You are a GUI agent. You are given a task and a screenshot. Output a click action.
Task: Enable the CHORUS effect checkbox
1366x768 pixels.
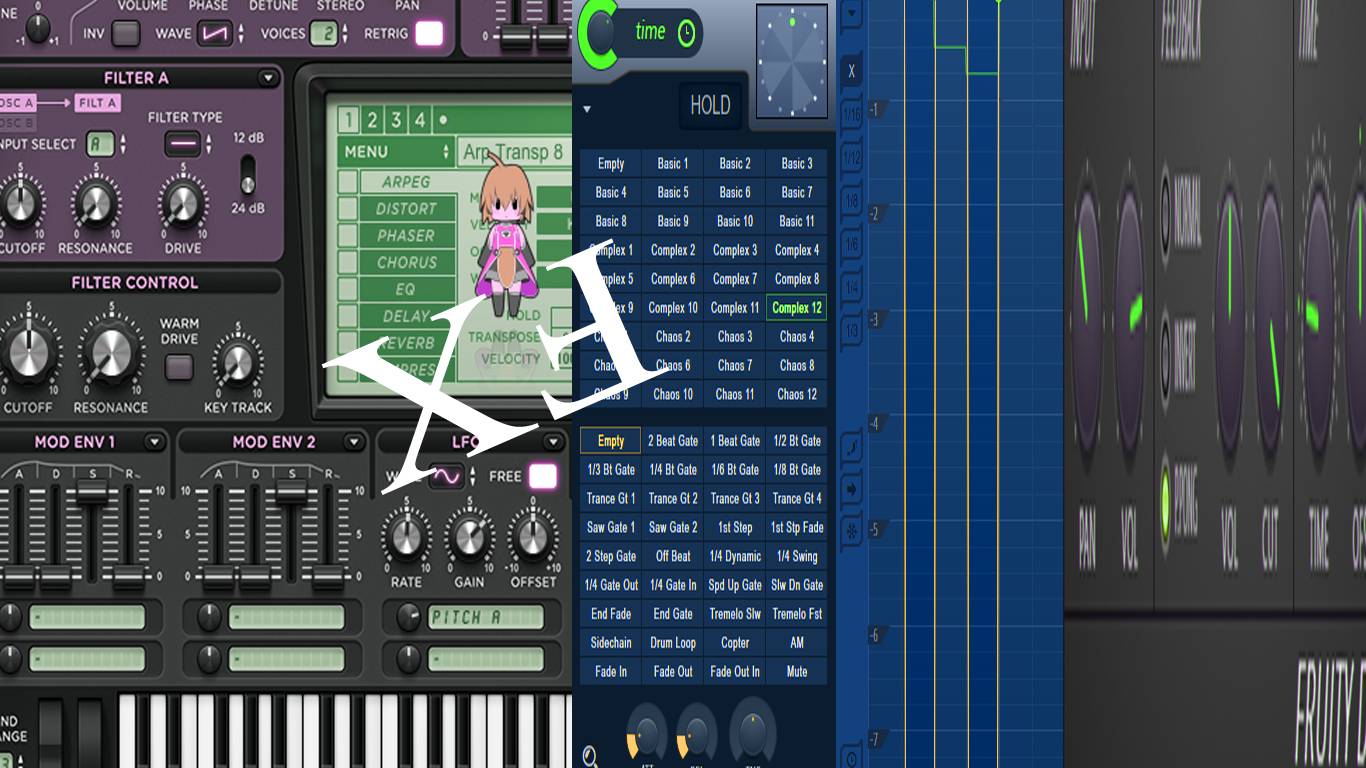(348, 262)
